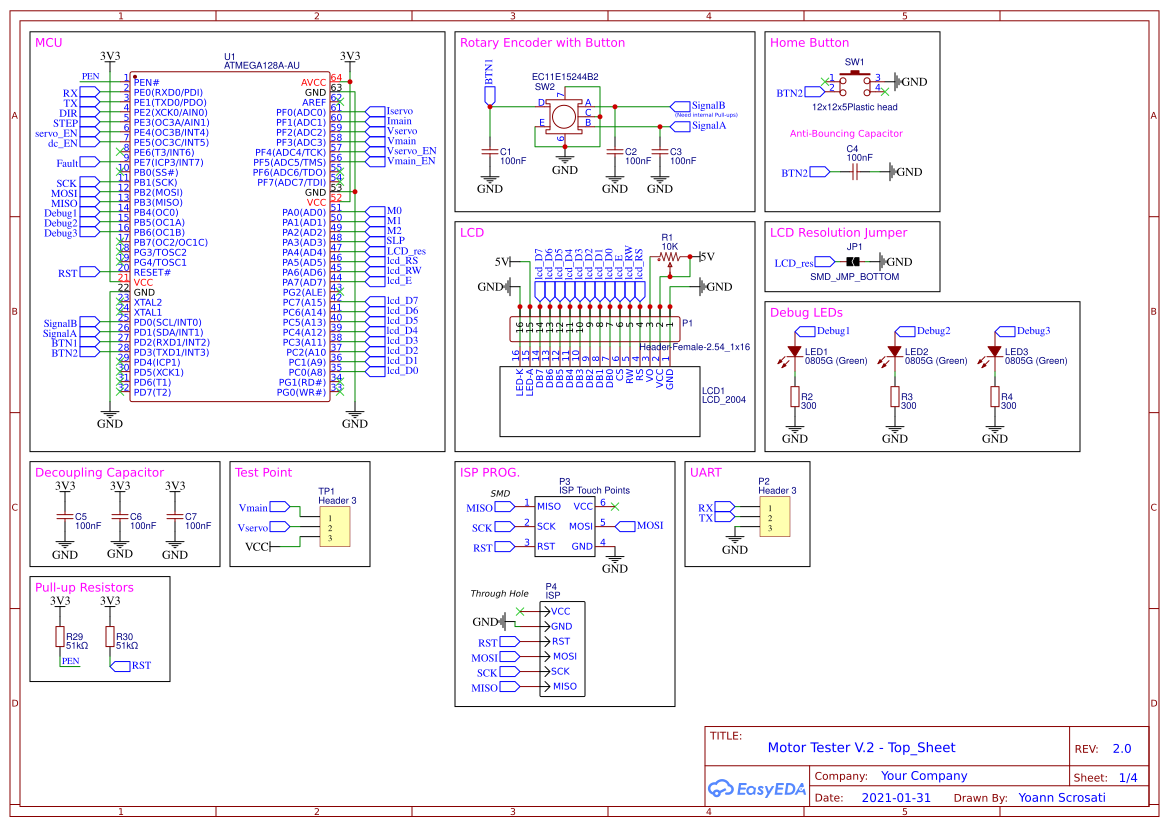
Task: Click the Motor Tester V.2 - Top_Sheet title
Action: click(861, 747)
